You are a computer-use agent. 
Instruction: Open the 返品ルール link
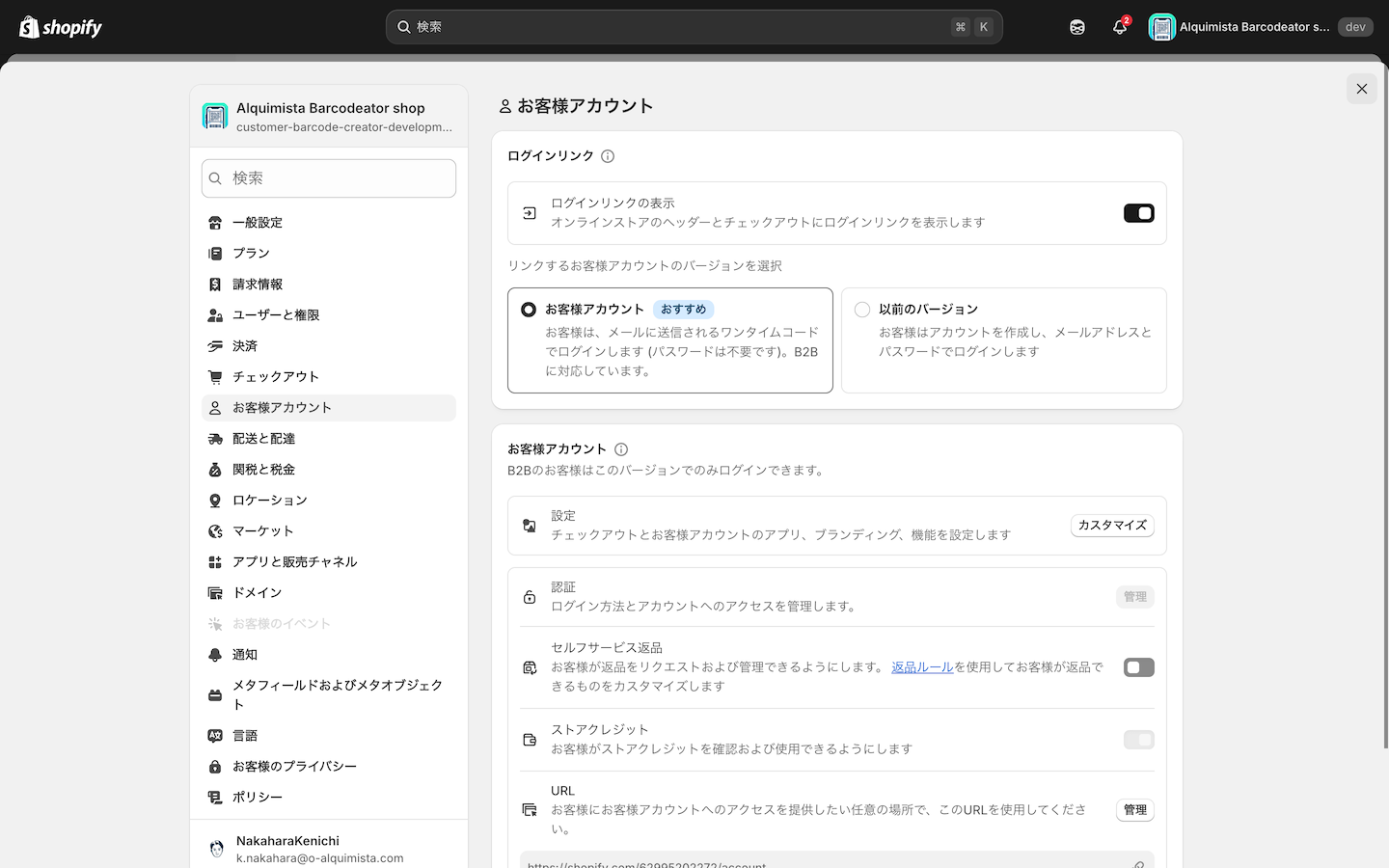921,667
